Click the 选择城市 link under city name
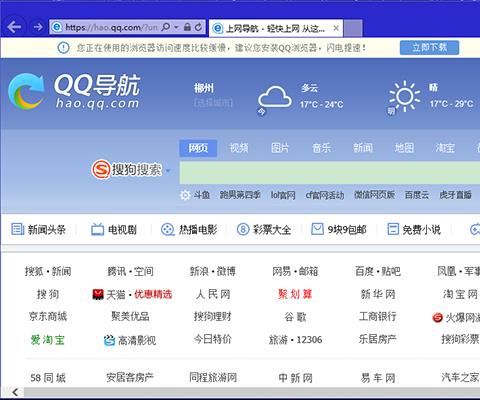 (213, 103)
